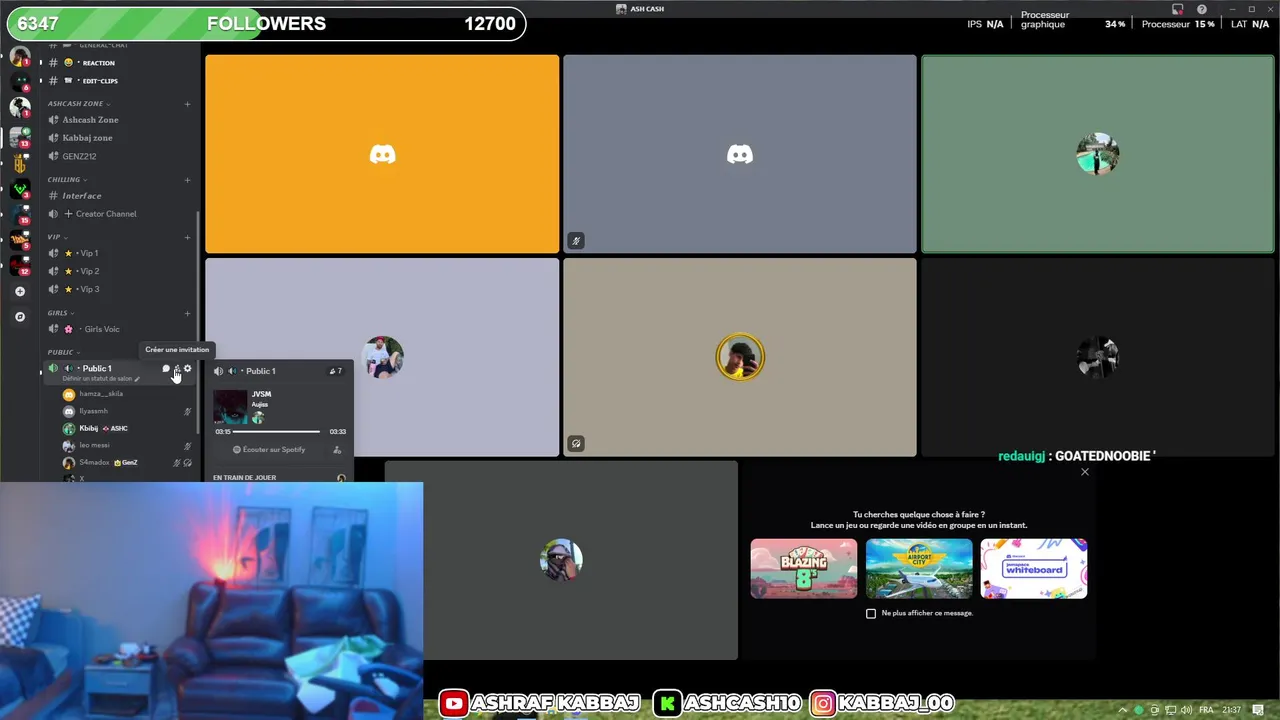Check Ne plus afficher ce message box
This screenshot has width=1280, height=720.
tap(871, 613)
